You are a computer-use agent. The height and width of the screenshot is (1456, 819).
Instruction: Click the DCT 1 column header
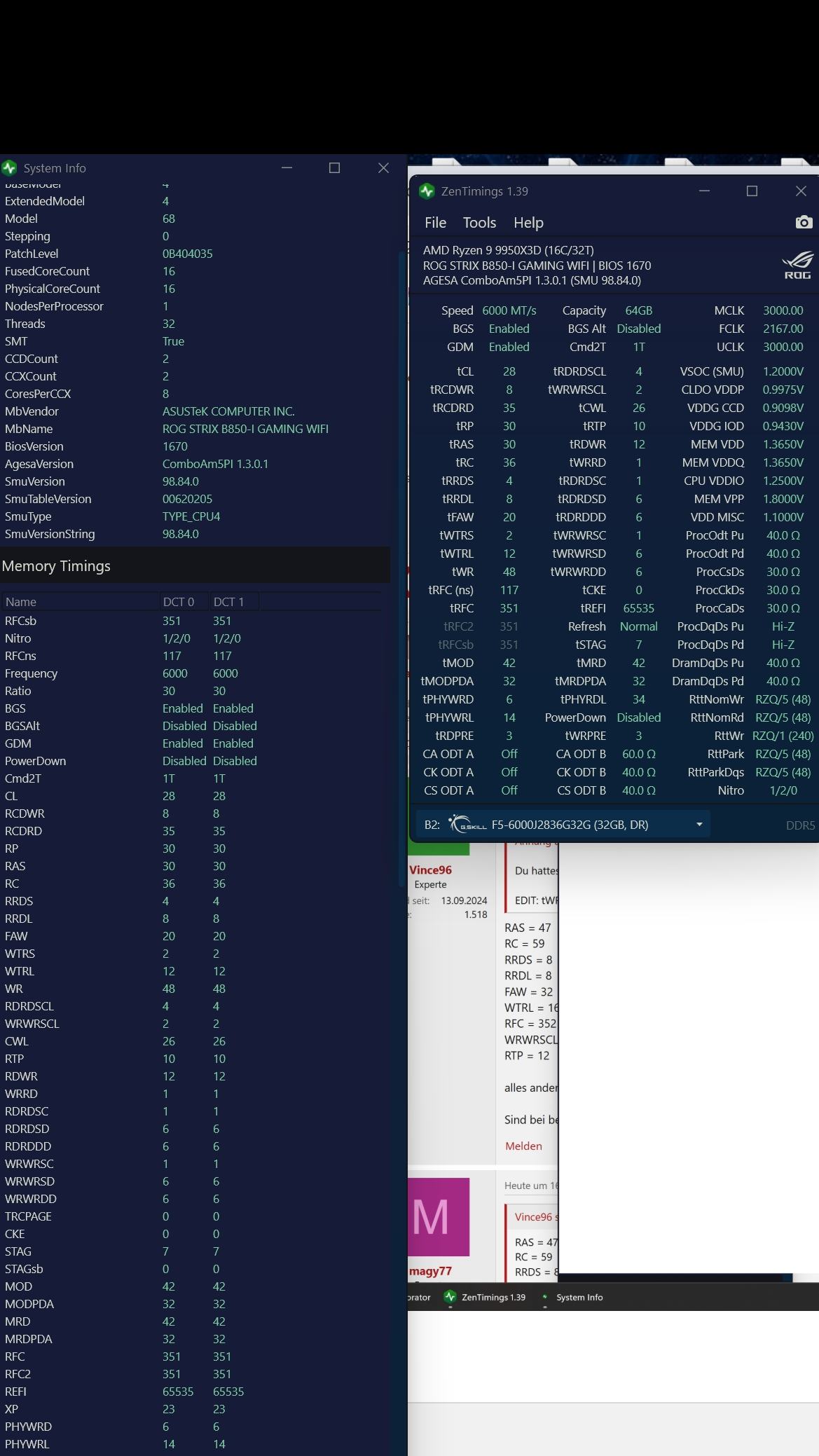coord(234,602)
